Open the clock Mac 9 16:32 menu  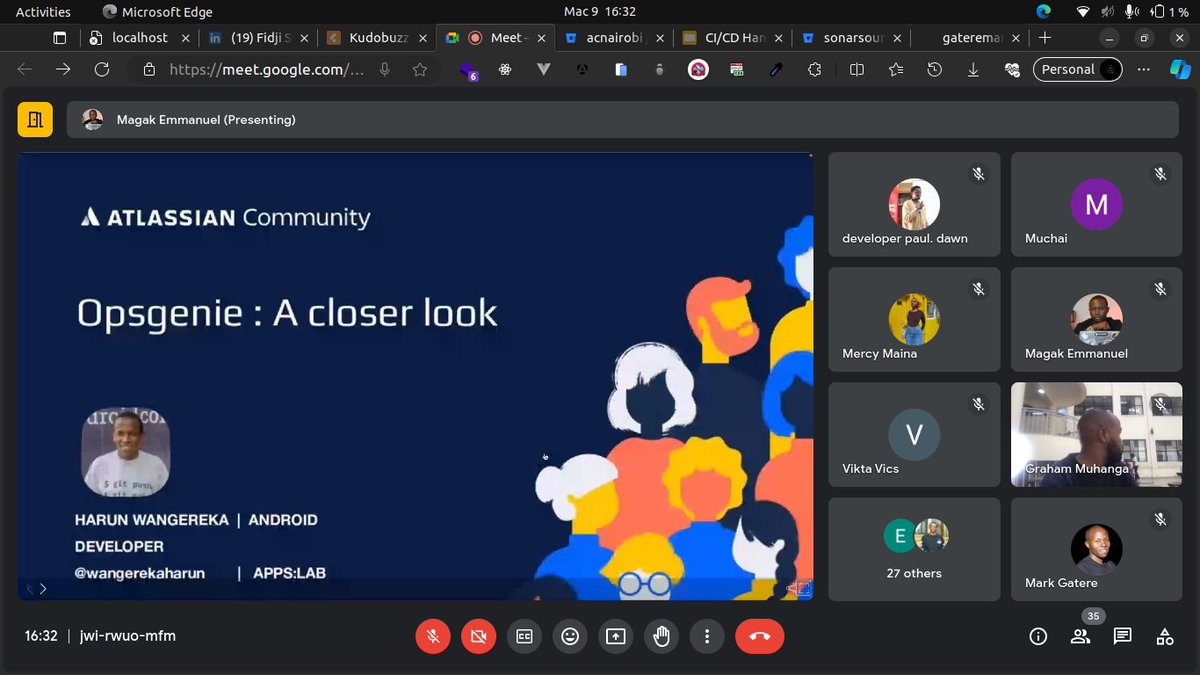pyautogui.click(x=600, y=12)
